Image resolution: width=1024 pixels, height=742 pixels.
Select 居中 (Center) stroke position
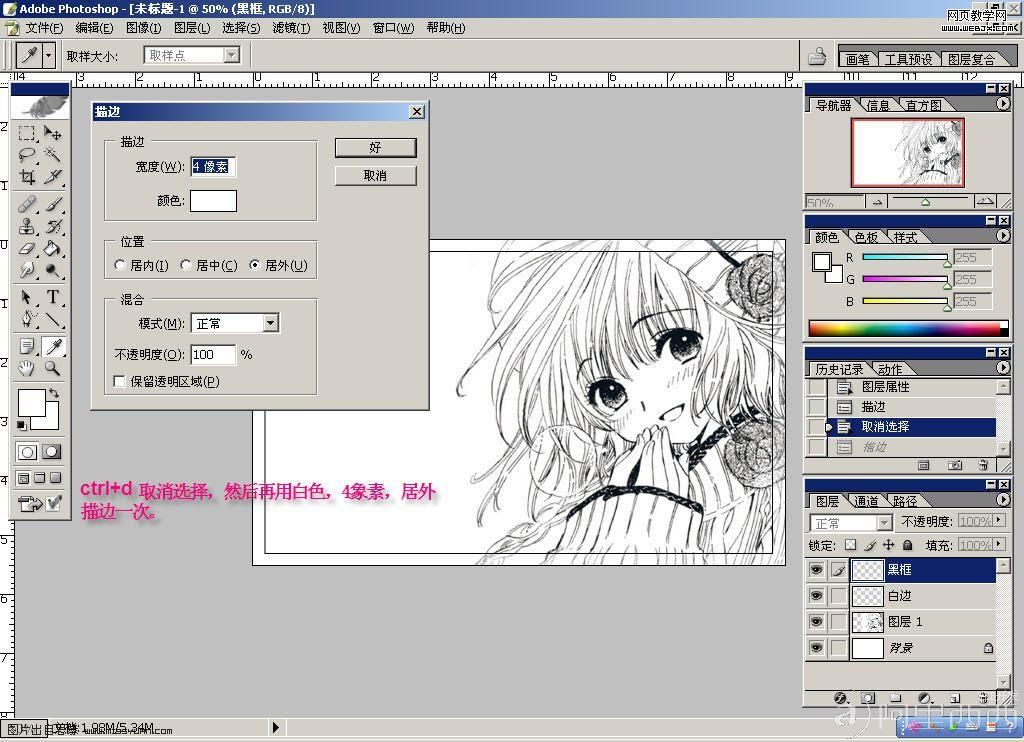pyautogui.click(x=186, y=265)
